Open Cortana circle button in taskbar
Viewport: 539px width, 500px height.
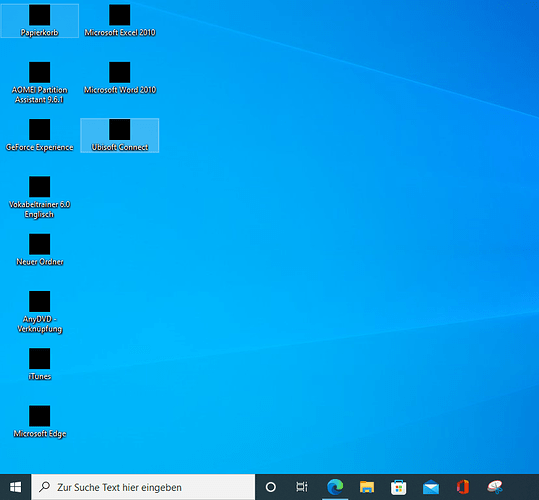click(271, 487)
